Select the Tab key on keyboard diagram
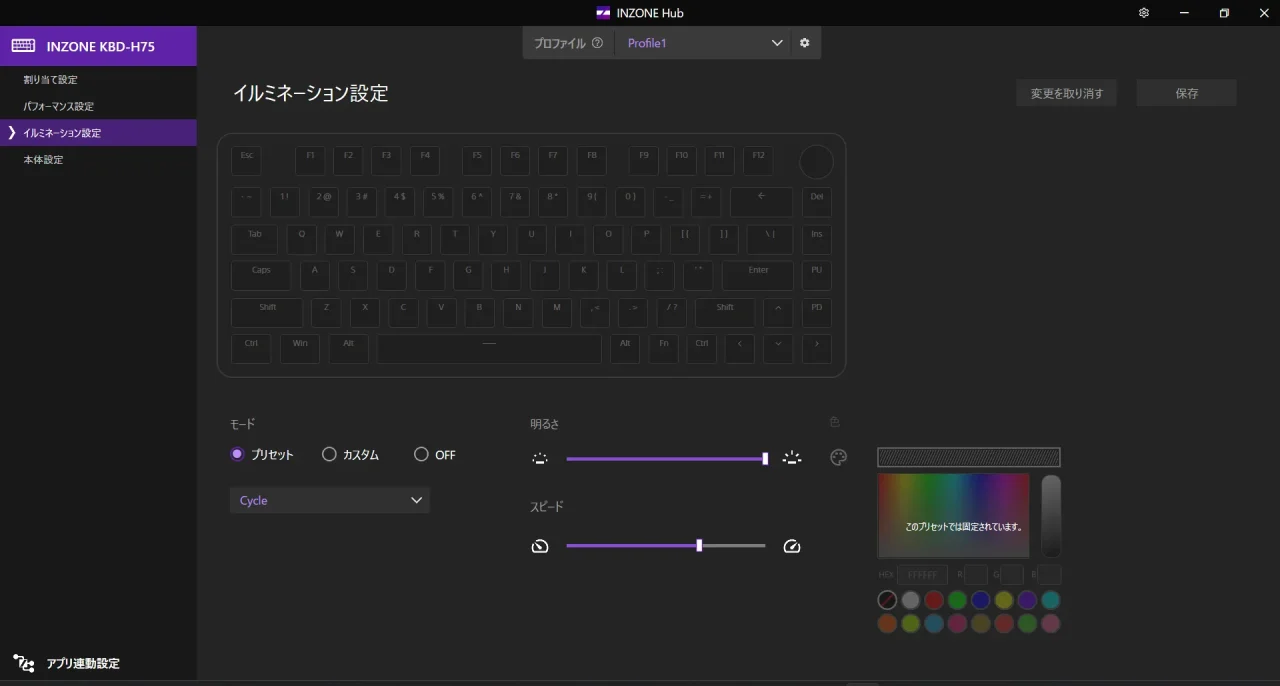 [255, 239]
